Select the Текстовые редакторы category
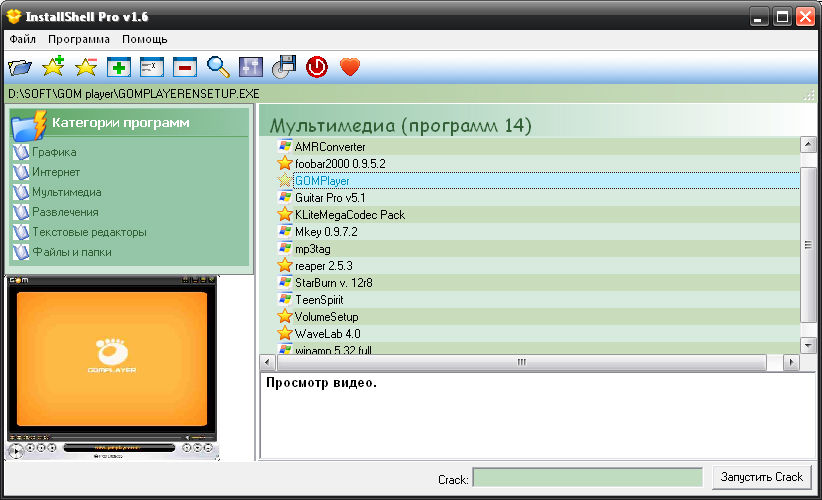 [89, 232]
